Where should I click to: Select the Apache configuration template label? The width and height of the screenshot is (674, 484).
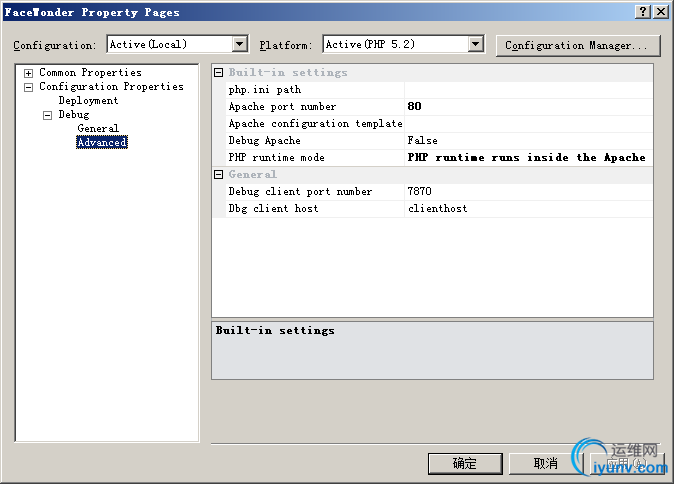316,124
